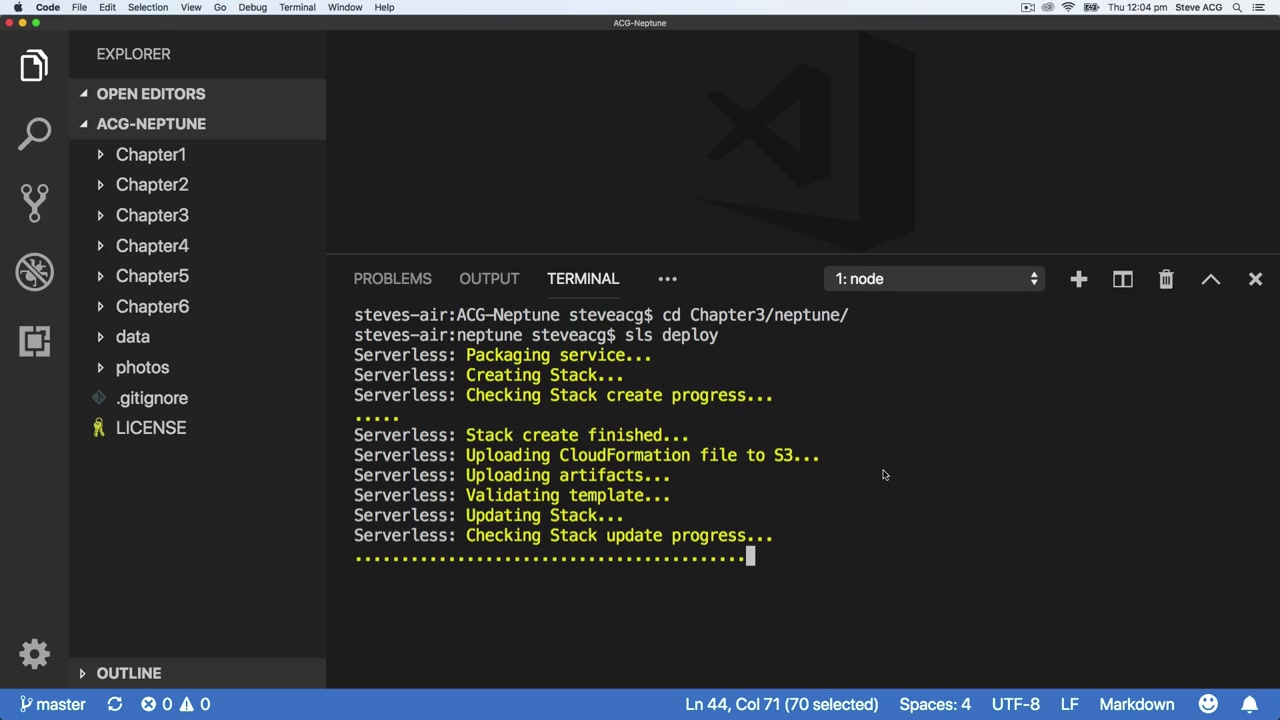Switch to the OUTPUT tab
The width and height of the screenshot is (1280, 720).
coord(489,279)
